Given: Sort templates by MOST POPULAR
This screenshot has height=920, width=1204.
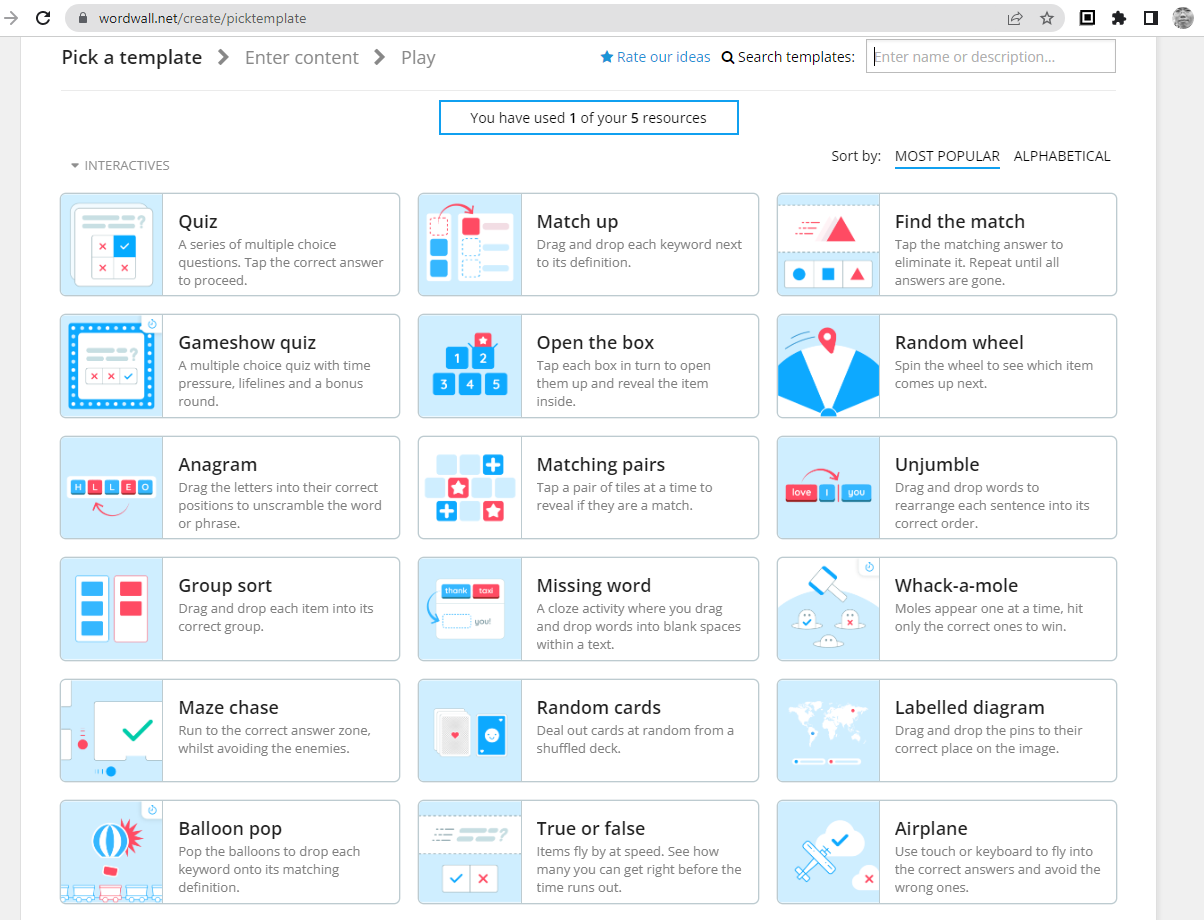Looking at the screenshot, I should [946, 156].
